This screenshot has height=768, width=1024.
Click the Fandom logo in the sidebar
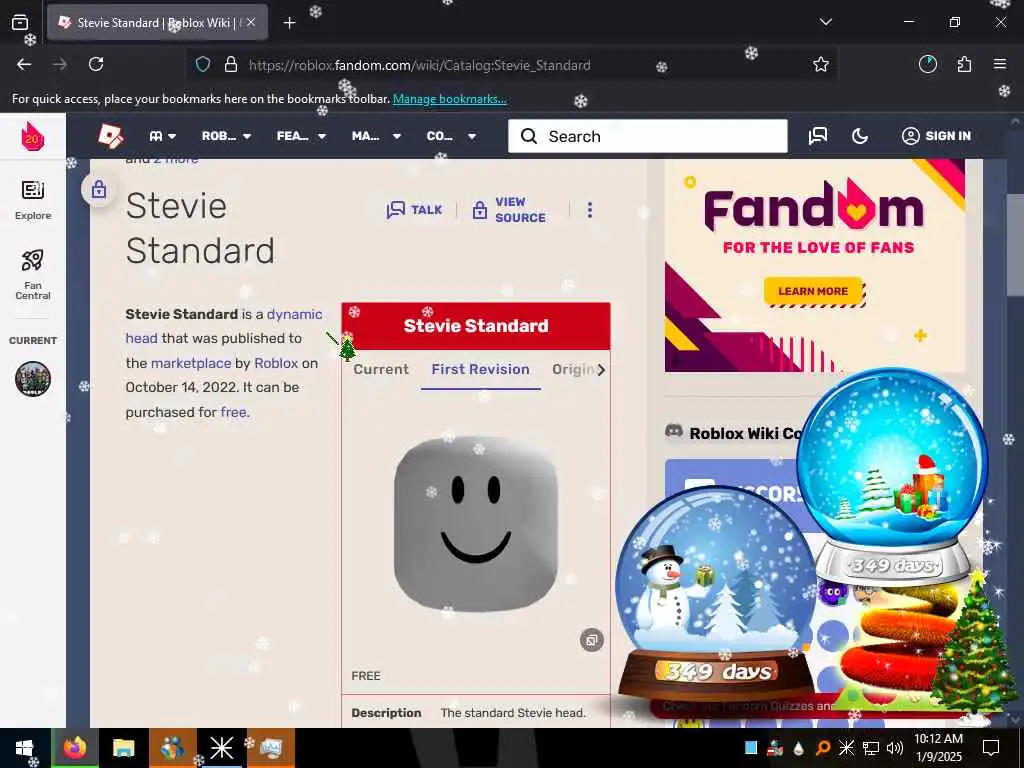pos(32,136)
